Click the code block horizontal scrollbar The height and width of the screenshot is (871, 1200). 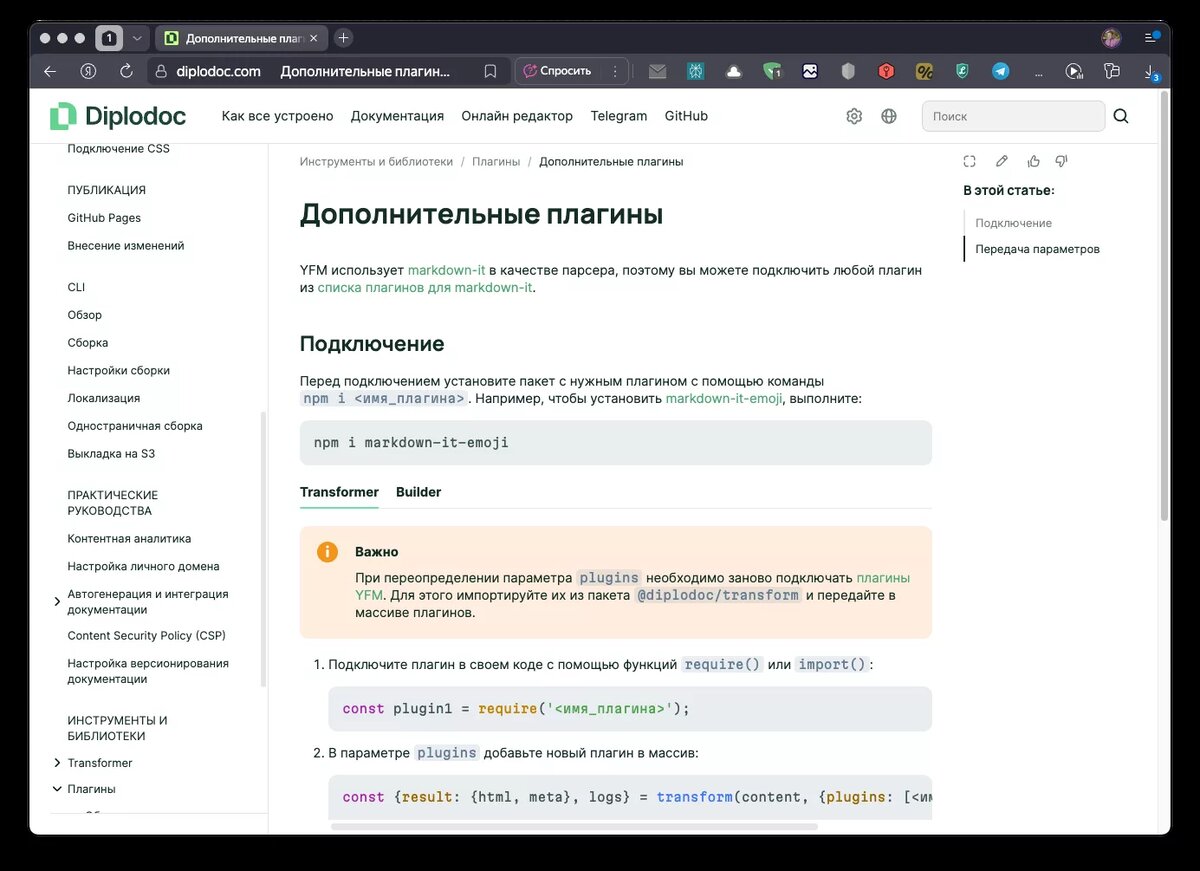[x=574, y=827]
